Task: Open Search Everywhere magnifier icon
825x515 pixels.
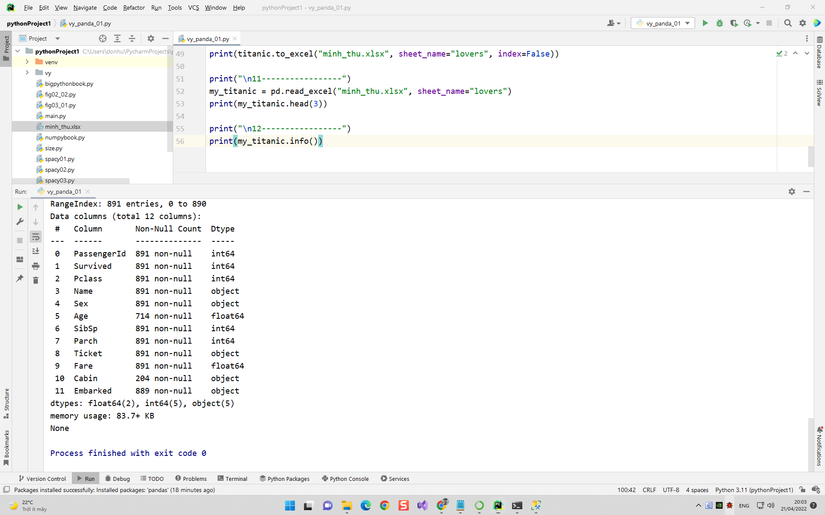Action: (788, 23)
